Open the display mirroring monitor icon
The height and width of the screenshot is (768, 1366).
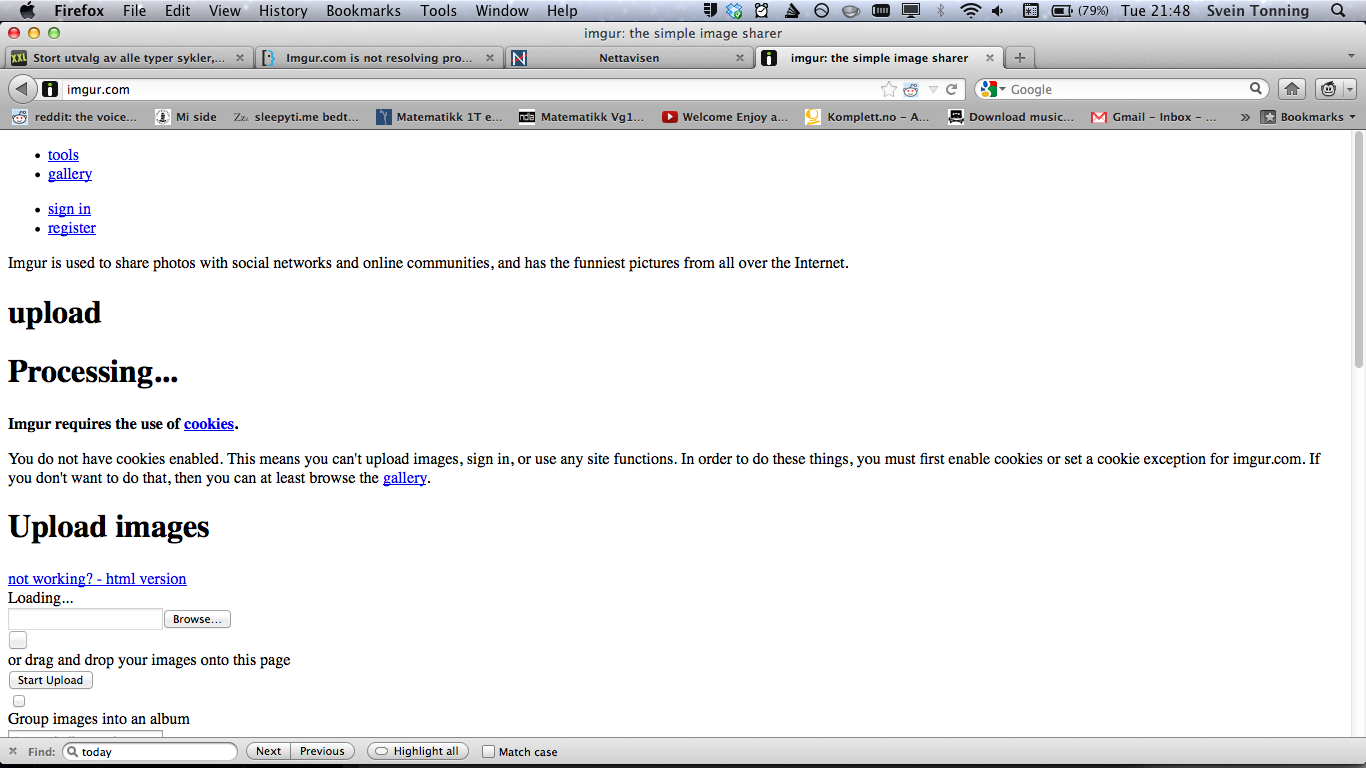point(910,11)
